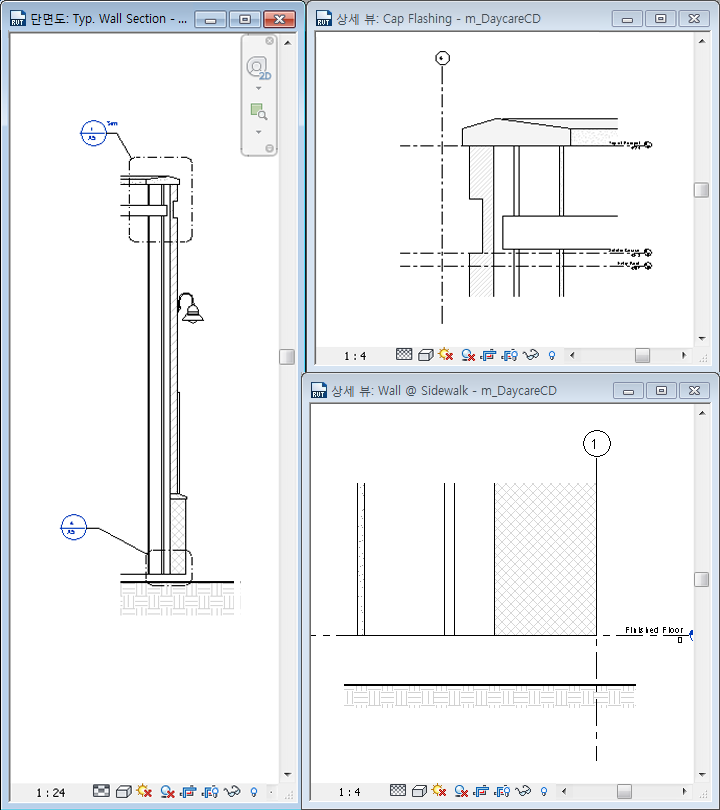This screenshot has height=810, width=720.
Task: Toggle Sun Path in Cap Flashing view
Action: tap(446, 354)
